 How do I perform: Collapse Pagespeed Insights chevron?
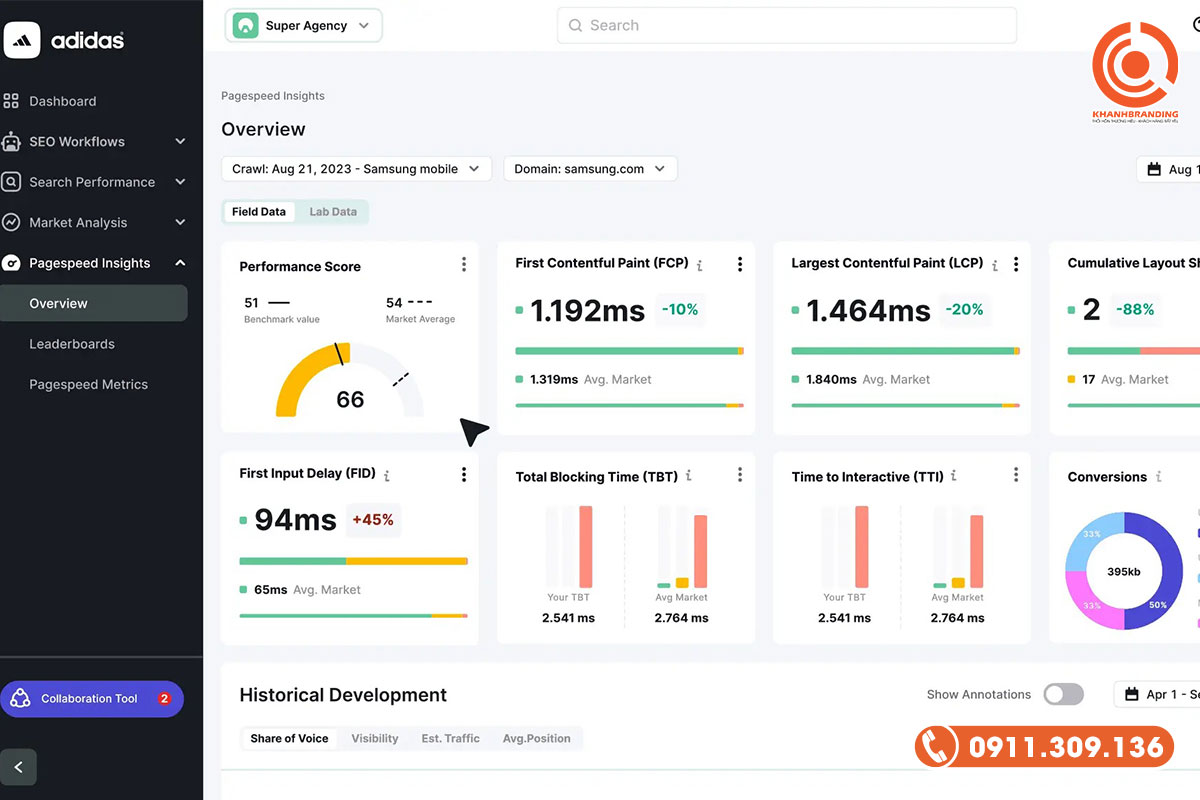[180, 263]
